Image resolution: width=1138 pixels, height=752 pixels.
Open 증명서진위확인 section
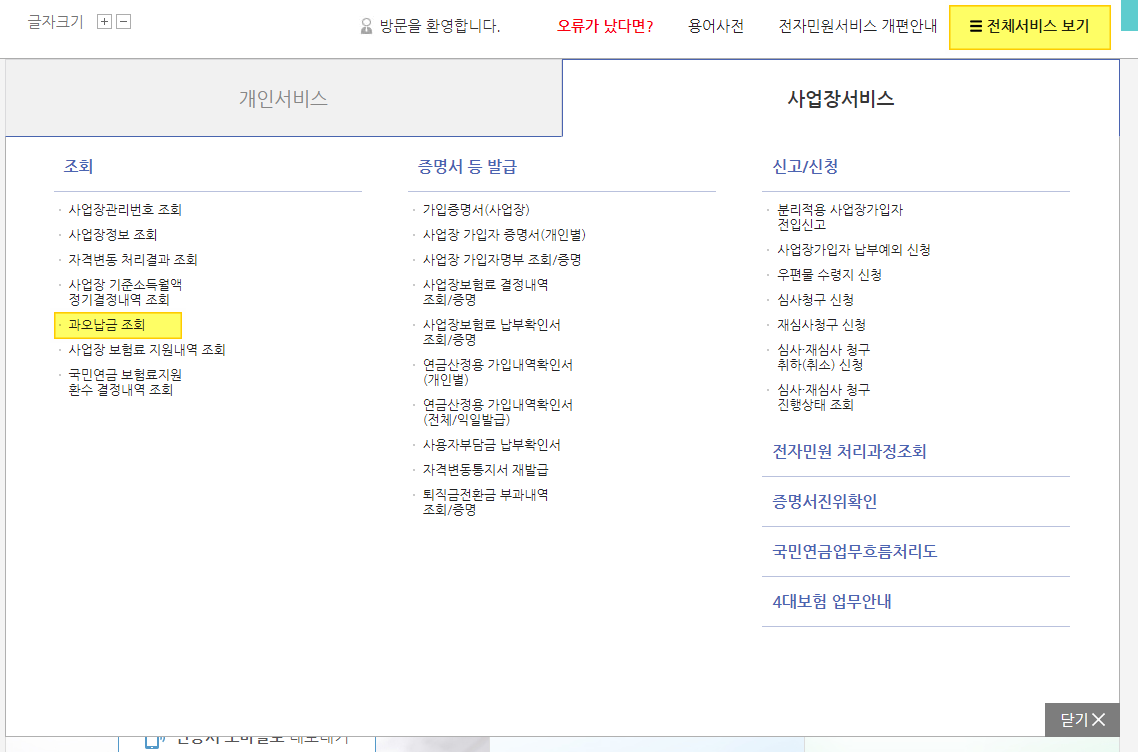point(824,502)
